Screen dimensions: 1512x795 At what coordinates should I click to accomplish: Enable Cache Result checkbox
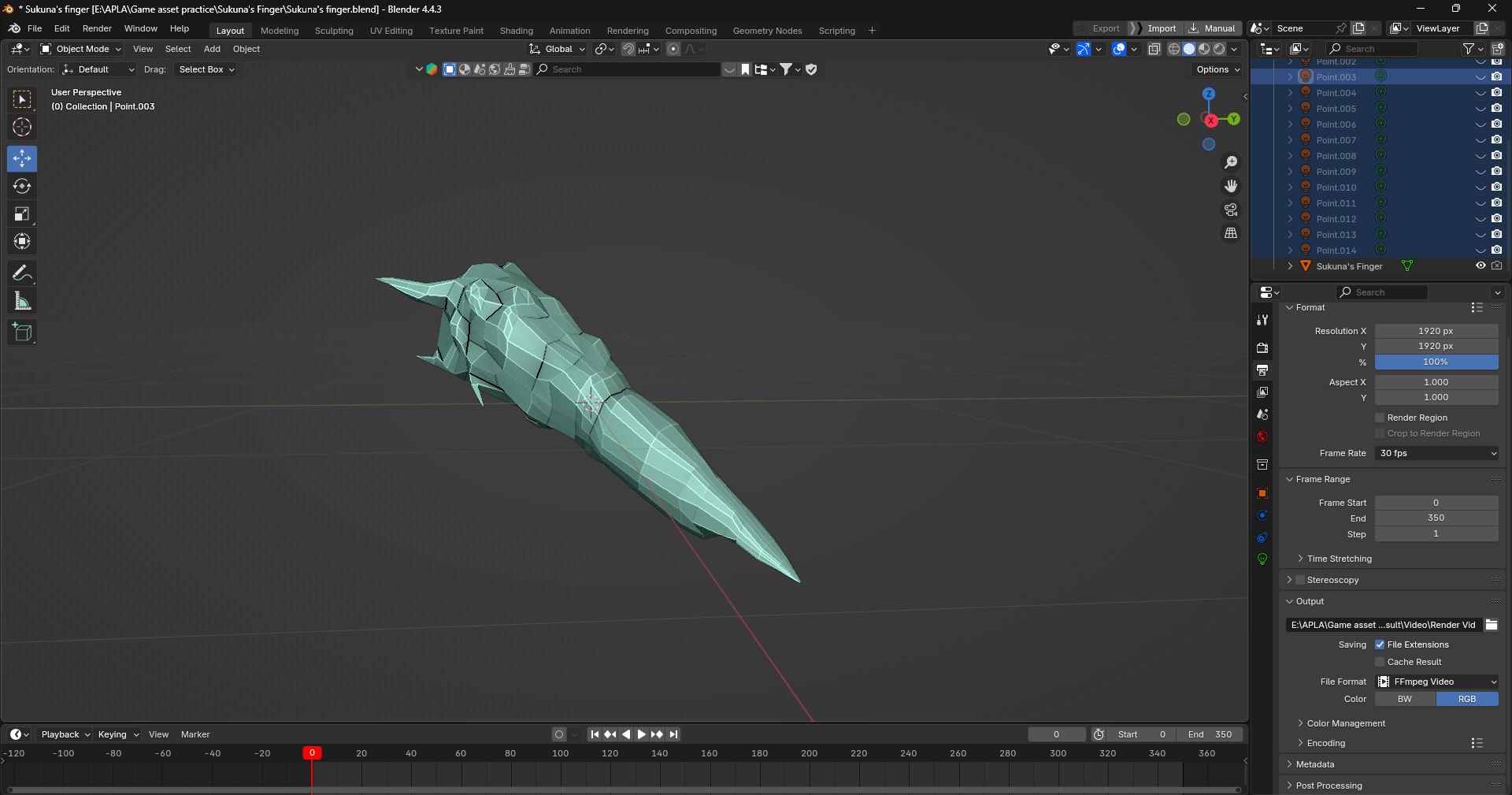click(1380, 662)
